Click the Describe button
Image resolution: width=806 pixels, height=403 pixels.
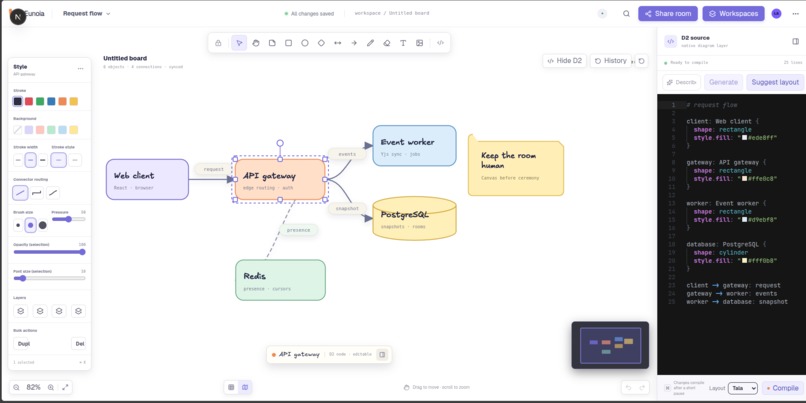click(x=682, y=82)
